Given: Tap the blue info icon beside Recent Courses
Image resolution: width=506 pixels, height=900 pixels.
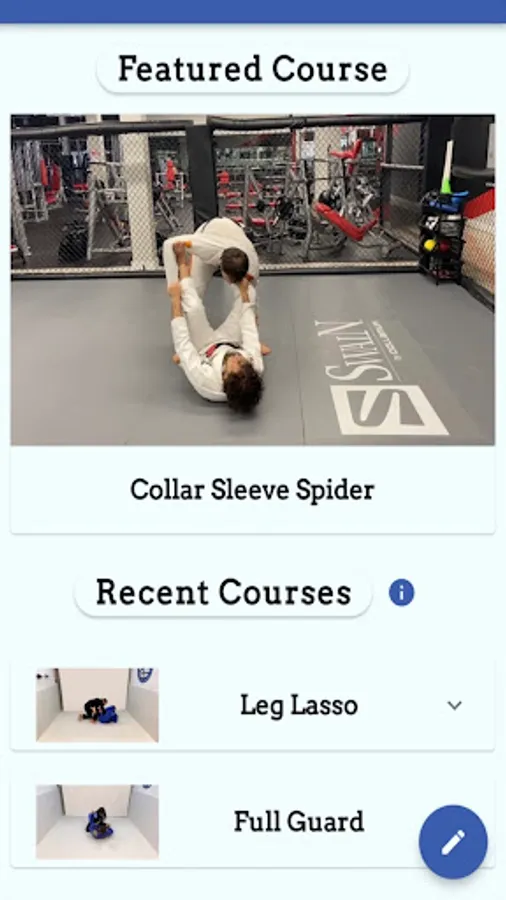Looking at the screenshot, I should click(x=402, y=592).
